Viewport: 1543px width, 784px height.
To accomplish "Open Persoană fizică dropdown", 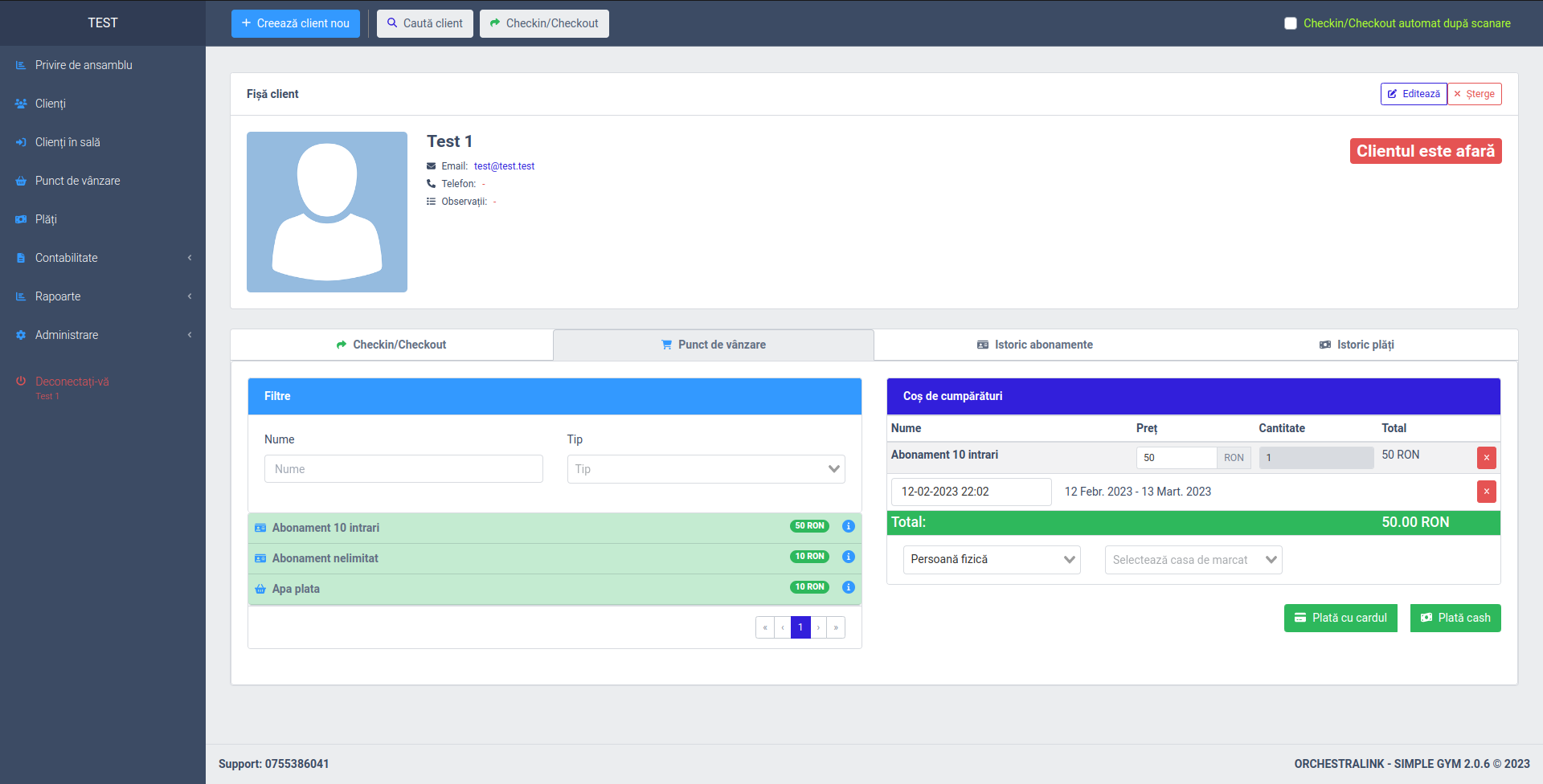I will (991, 560).
